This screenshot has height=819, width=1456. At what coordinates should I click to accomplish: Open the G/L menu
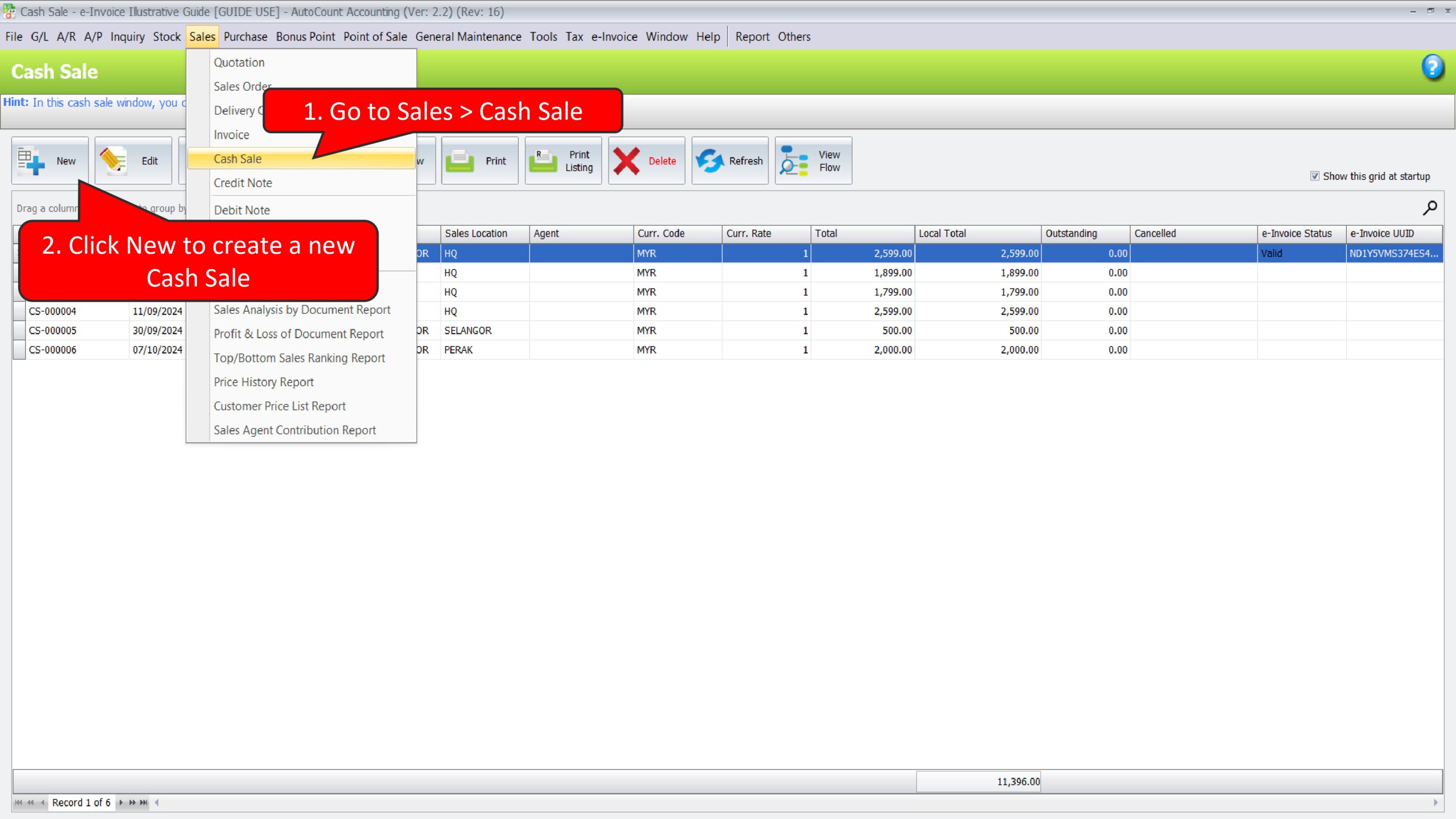click(x=39, y=36)
